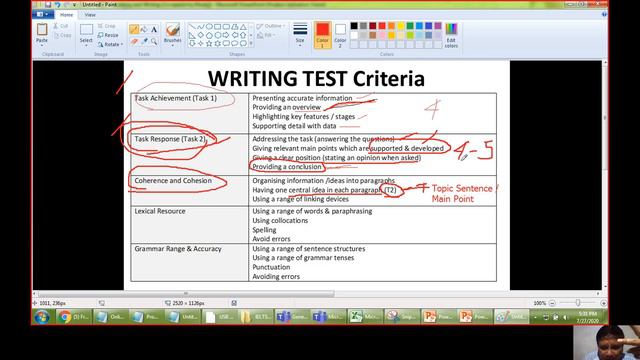This screenshot has height=360, width=640.
Task: Pick the Right arrow shape
Action: [226, 35]
